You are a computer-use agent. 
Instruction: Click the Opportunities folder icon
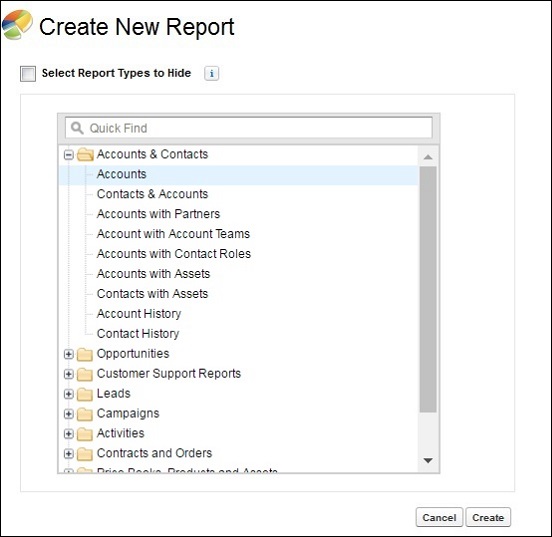85,354
